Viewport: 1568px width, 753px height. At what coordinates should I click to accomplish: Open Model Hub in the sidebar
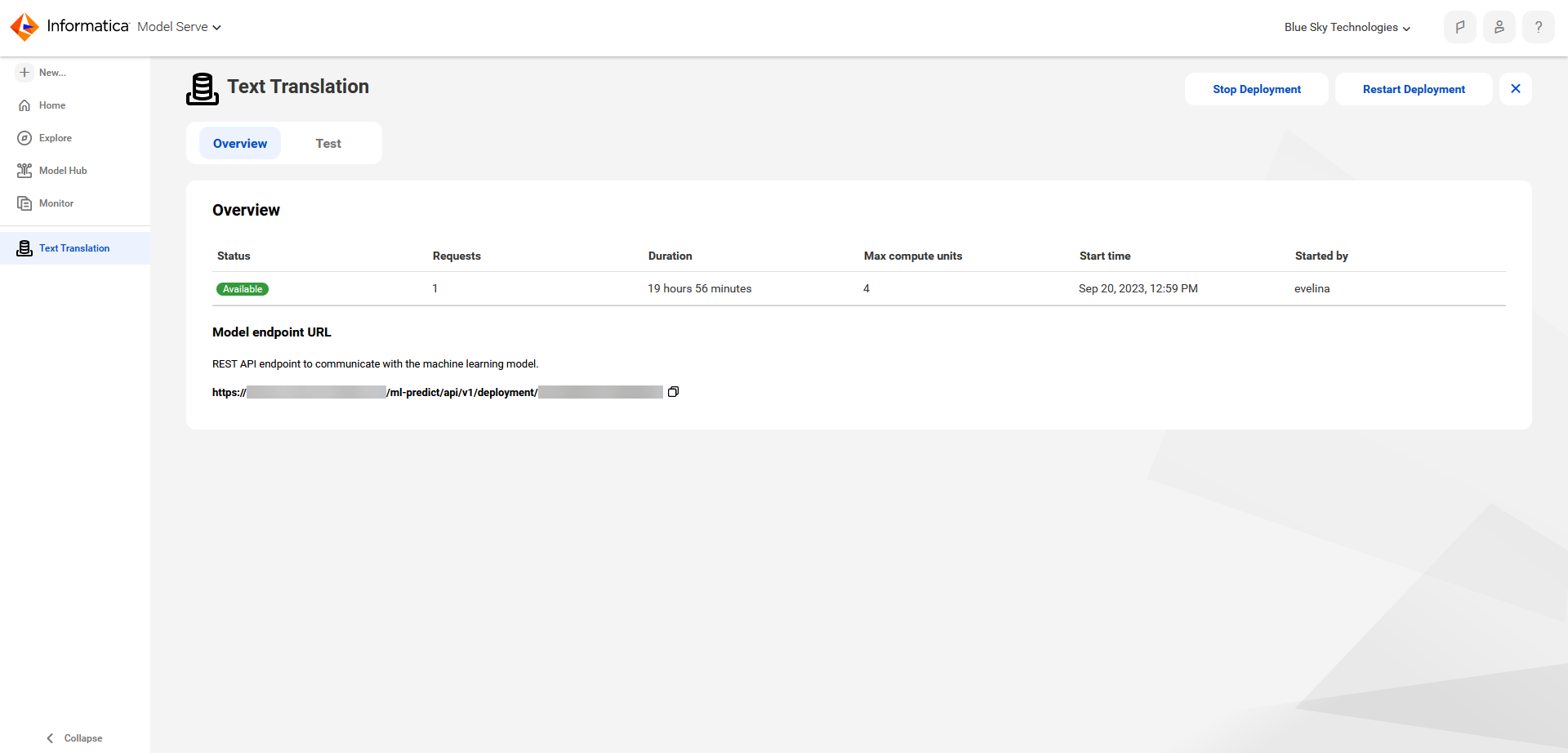click(x=75, y=171)
